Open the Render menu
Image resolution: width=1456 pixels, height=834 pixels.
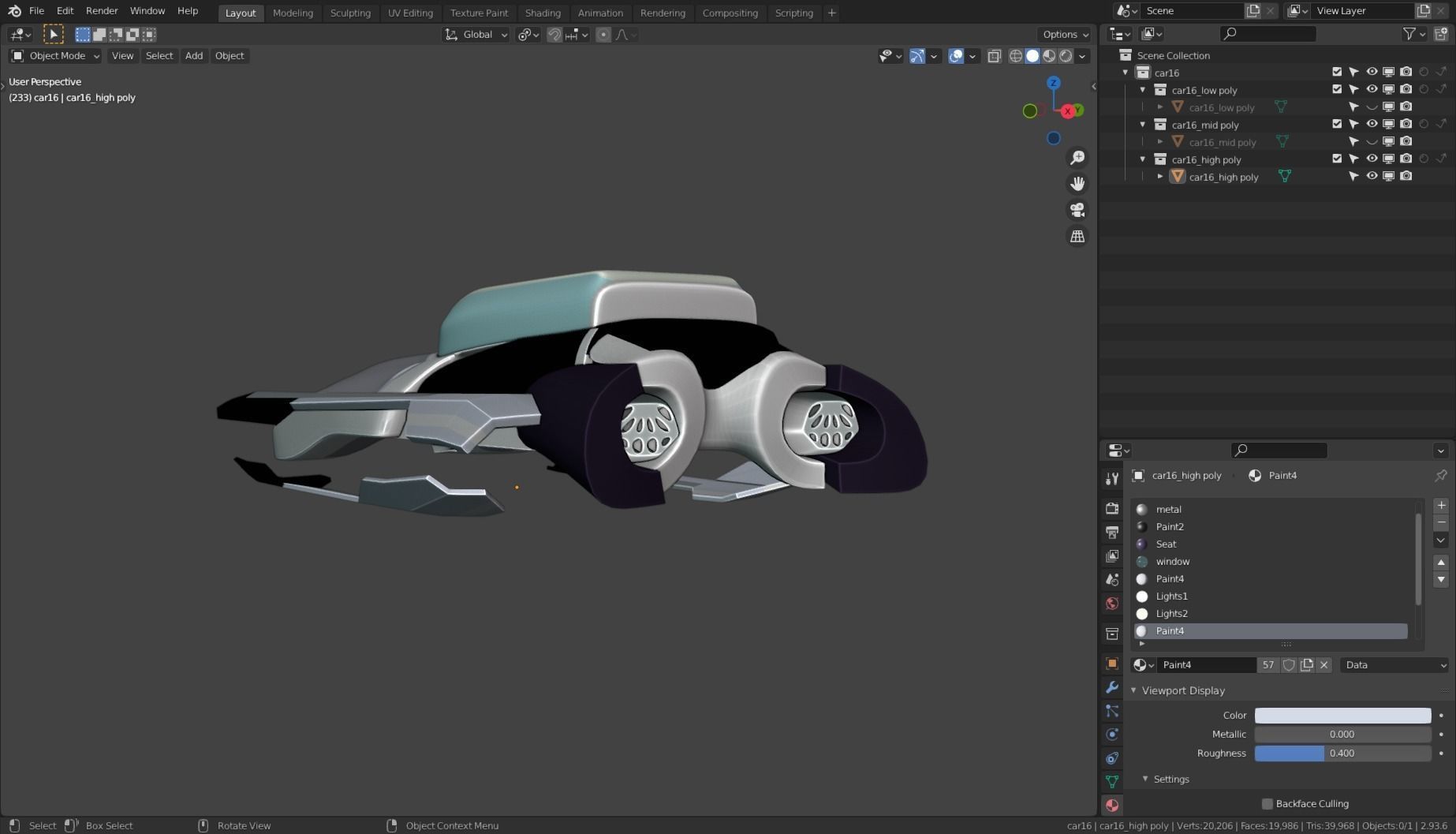(x=102, y=11)
